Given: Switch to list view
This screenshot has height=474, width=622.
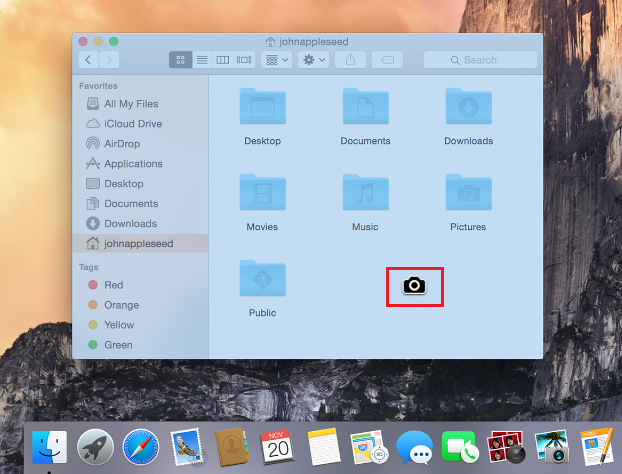Looking at the screenshot, I should (x=202, y=60).
